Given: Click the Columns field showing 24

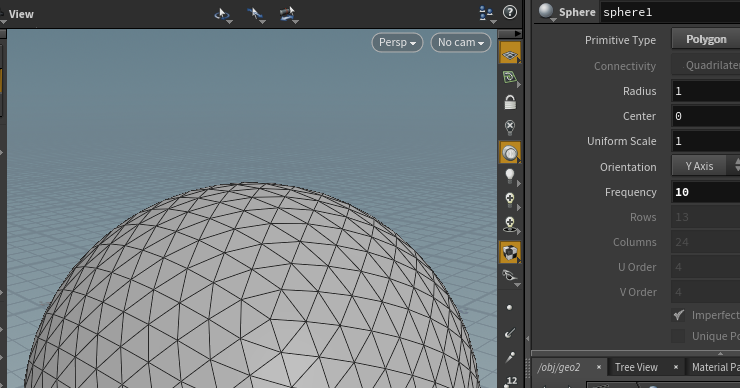Looking at the screenshot, I should [x=706, y=242].
